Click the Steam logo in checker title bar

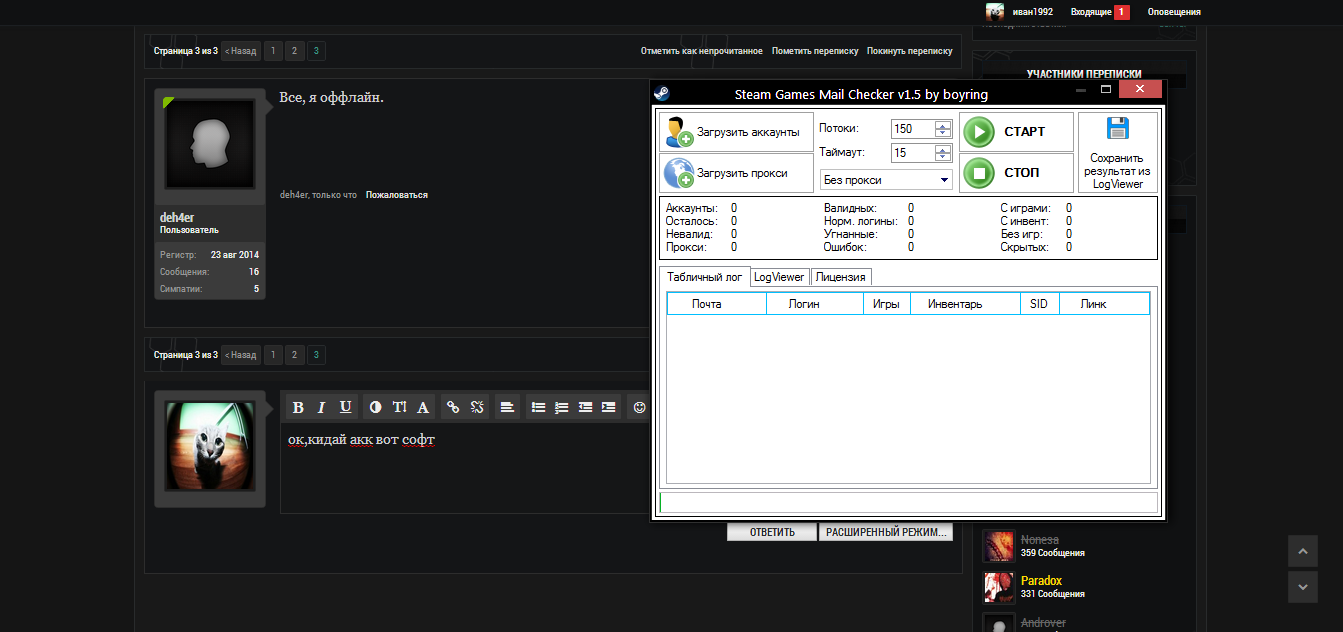(x=661, y=93)
